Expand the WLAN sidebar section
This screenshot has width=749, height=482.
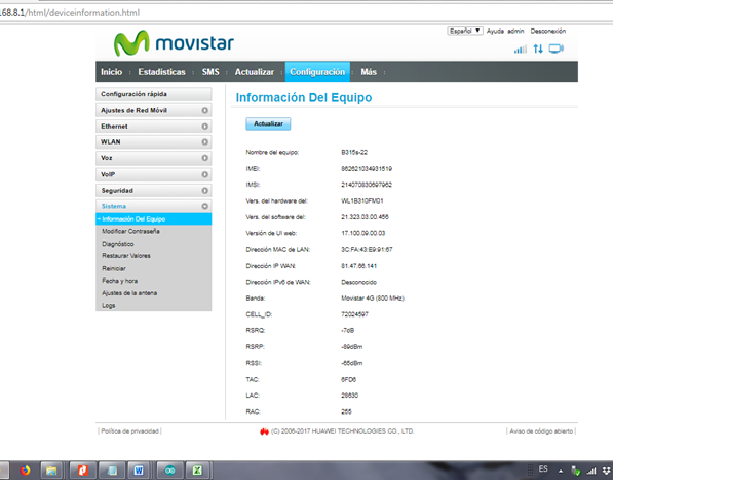tap(204, 142)
